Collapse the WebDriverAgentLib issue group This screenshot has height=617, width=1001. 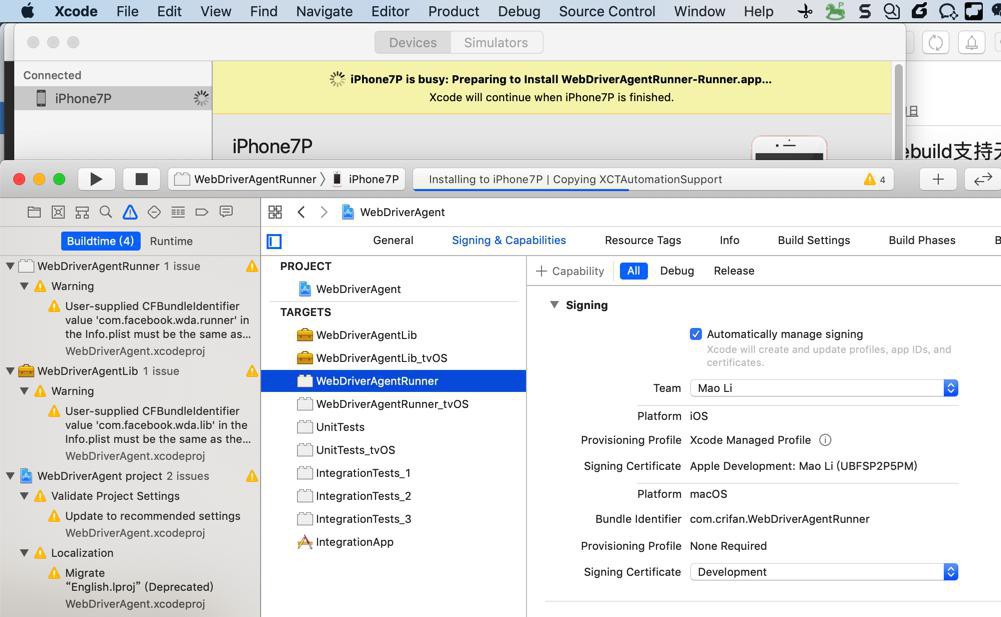click(x=10, y=371)
